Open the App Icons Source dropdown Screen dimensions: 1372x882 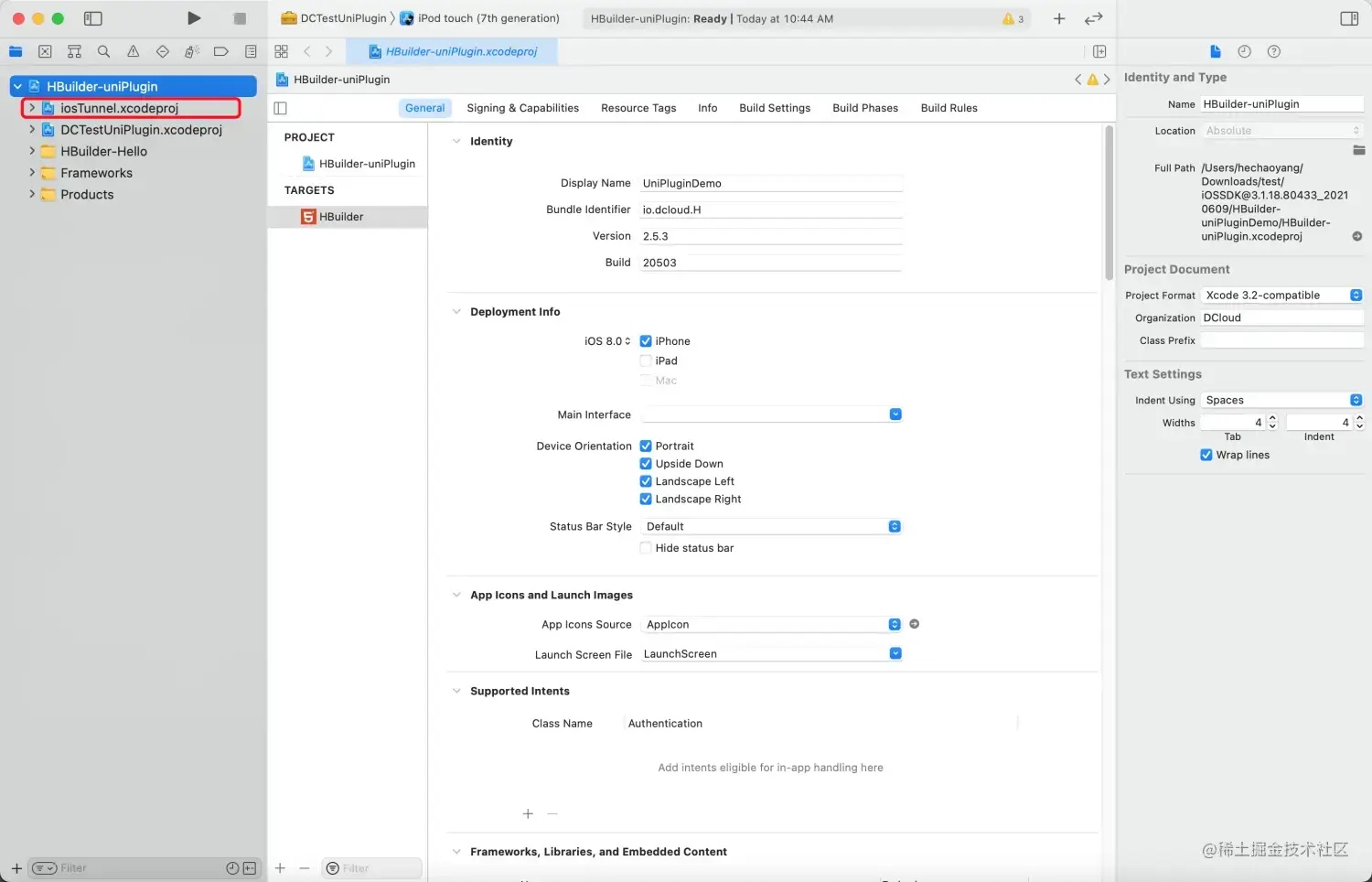pyautogui.click(x=771, y=624)
